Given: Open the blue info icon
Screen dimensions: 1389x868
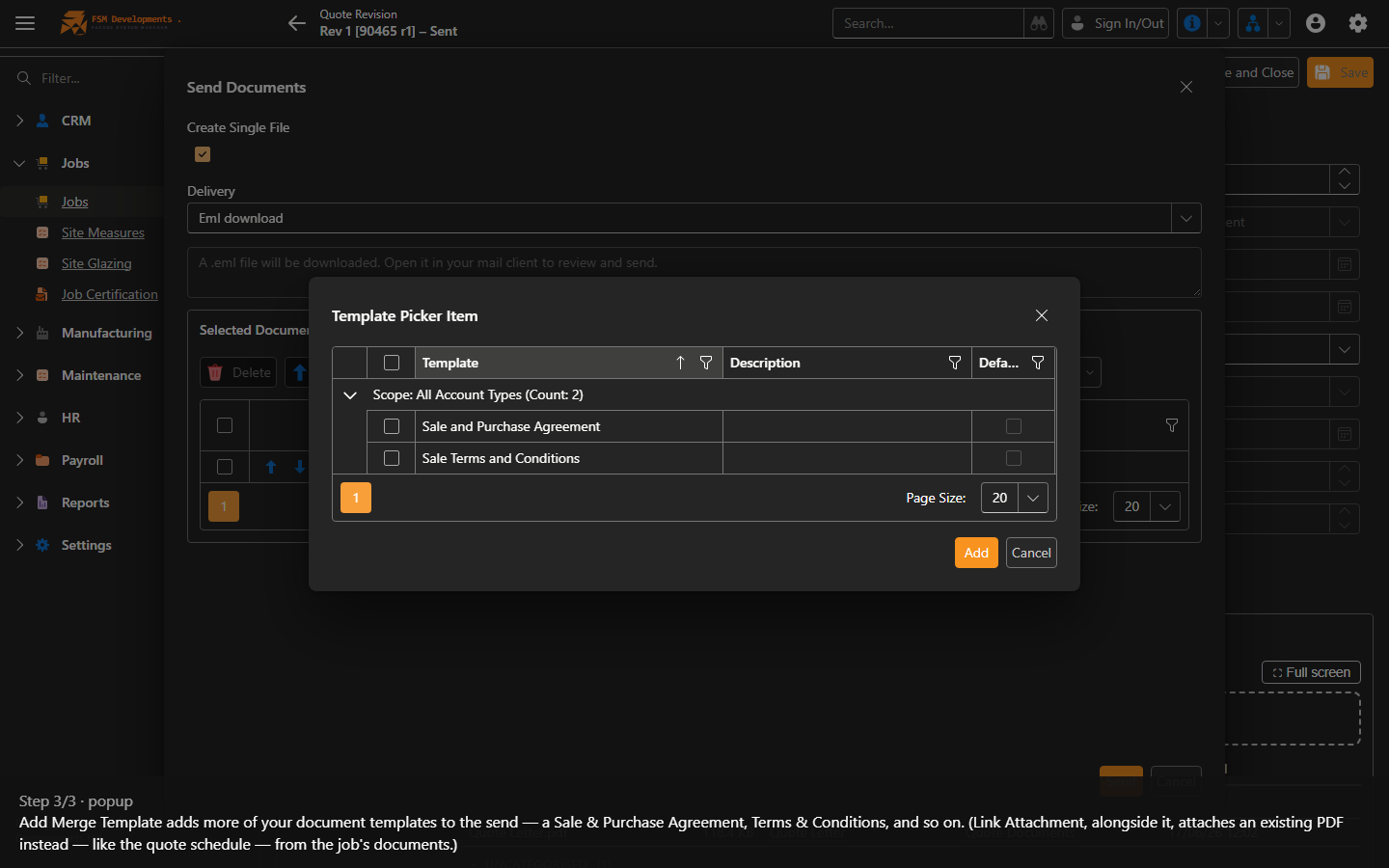Looking at the screenshot, I should (1192, 23).
